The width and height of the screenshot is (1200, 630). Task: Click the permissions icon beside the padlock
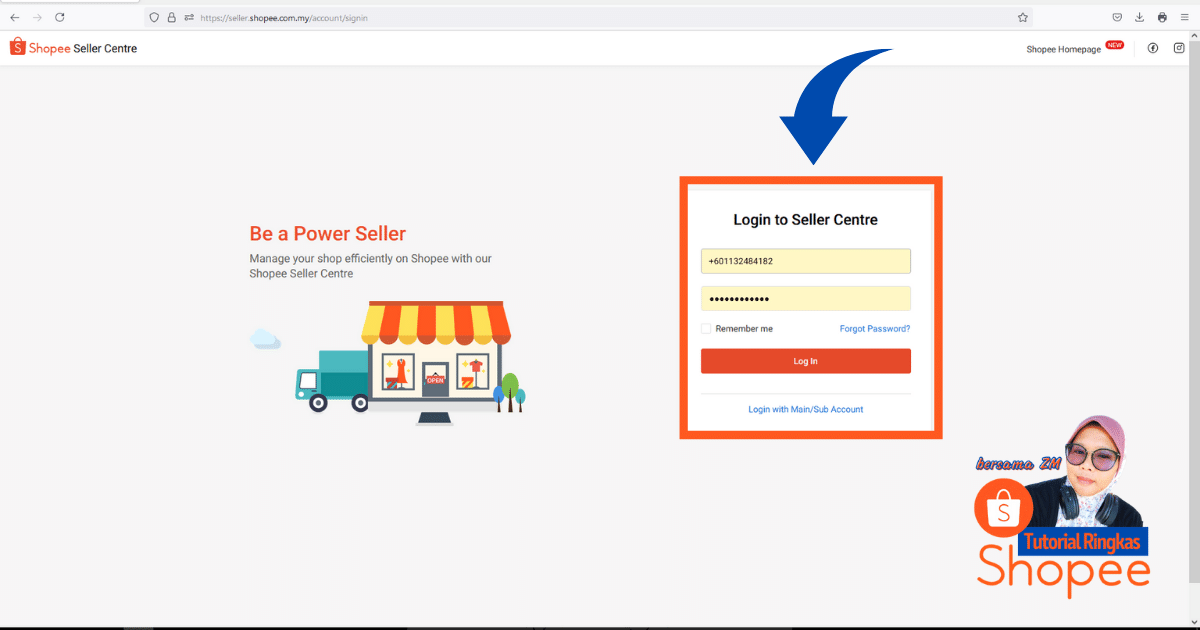(x=188, y=17)
